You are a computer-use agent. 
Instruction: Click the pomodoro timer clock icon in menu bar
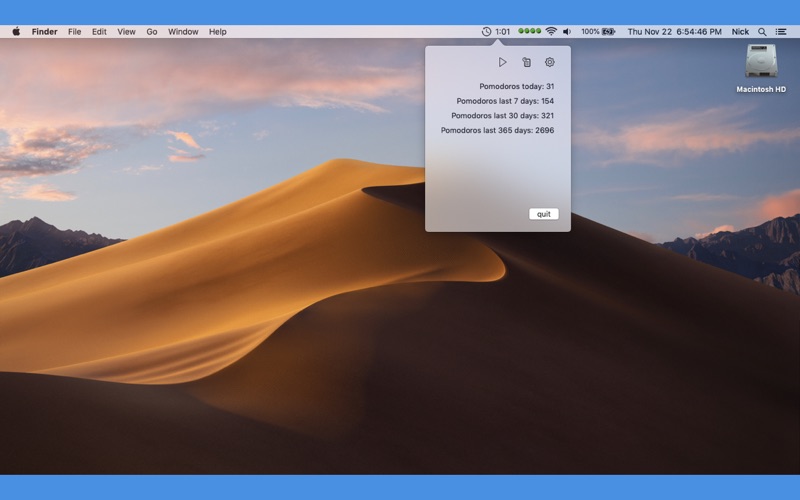click(486, 32)
